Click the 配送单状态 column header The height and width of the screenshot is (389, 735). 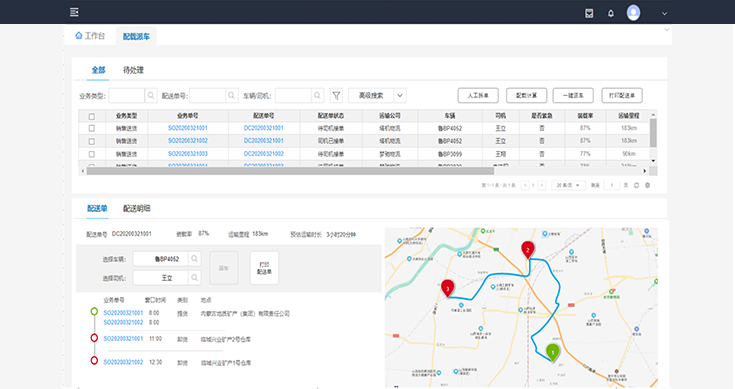point(331,116)
